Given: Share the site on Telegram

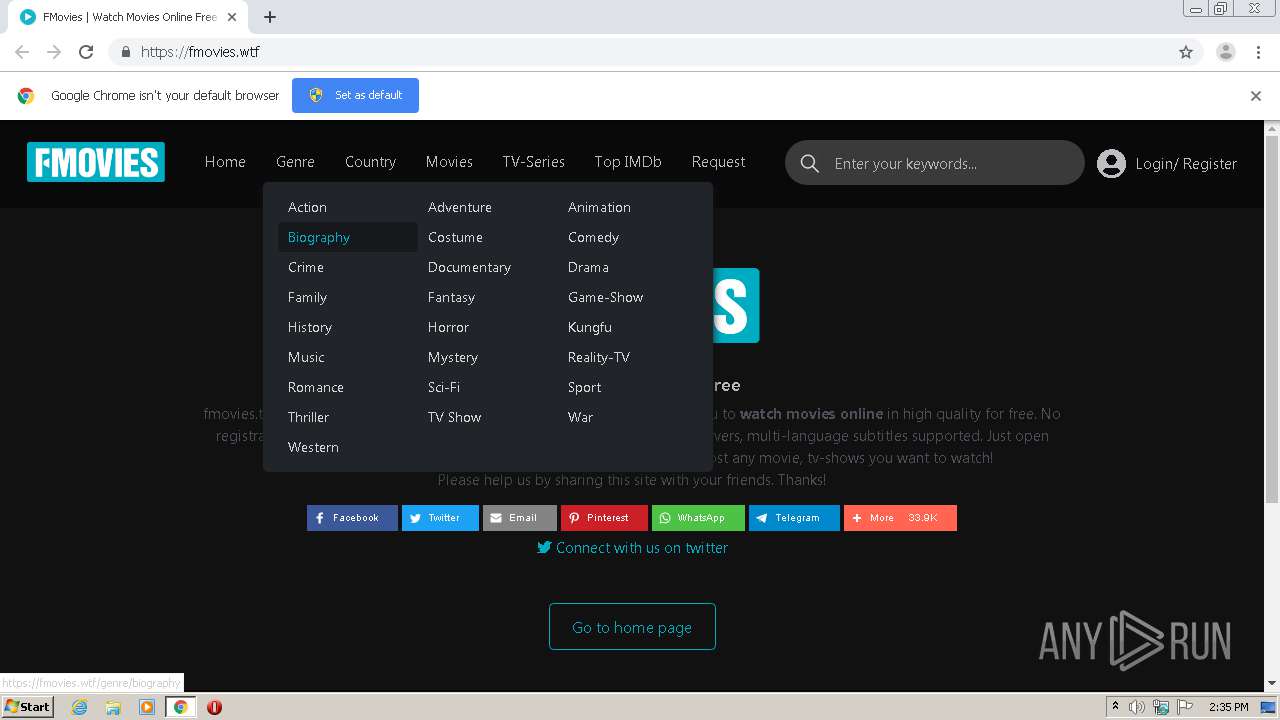Looking at the screenshot, I should point(794,518).
